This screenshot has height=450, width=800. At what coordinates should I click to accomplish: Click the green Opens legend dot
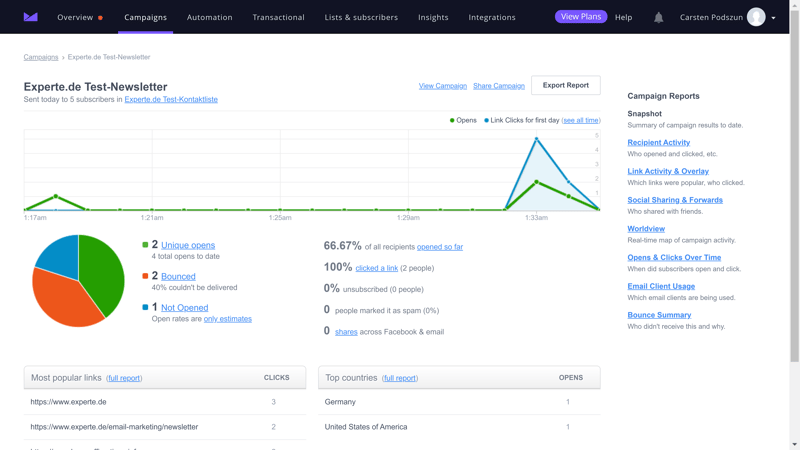point(452,120)
